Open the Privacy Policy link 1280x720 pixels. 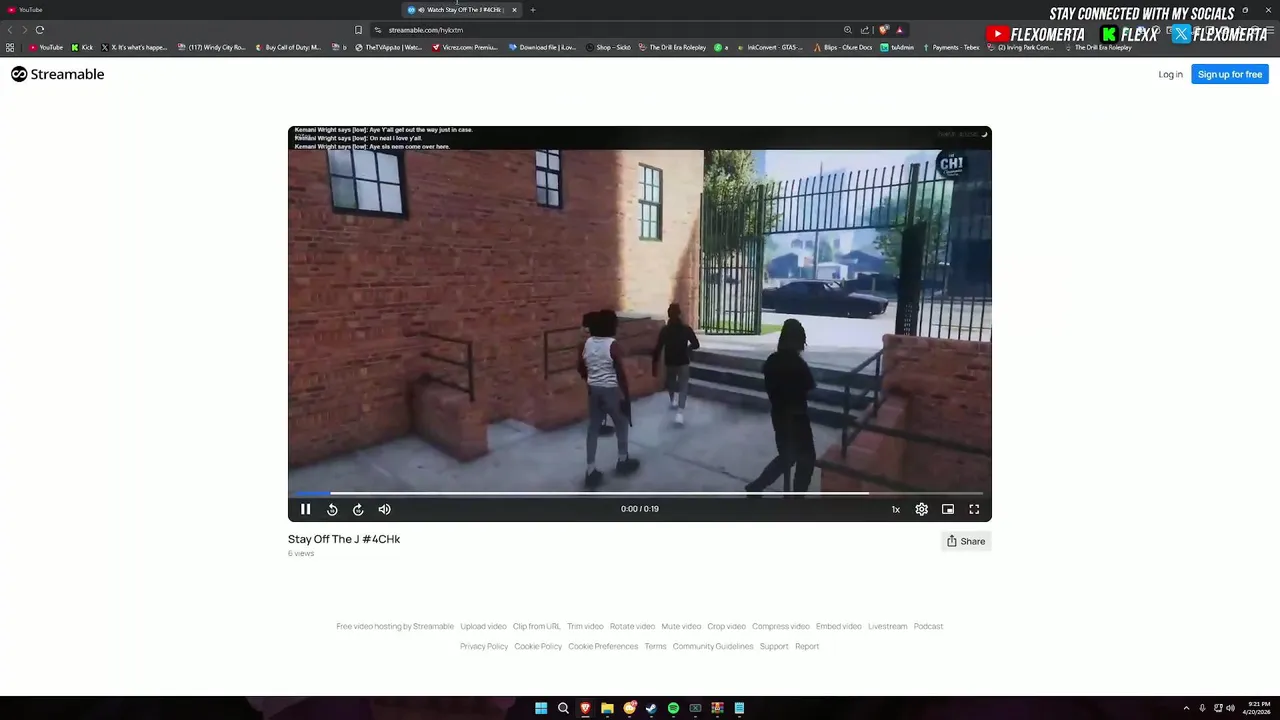(484, 646)
